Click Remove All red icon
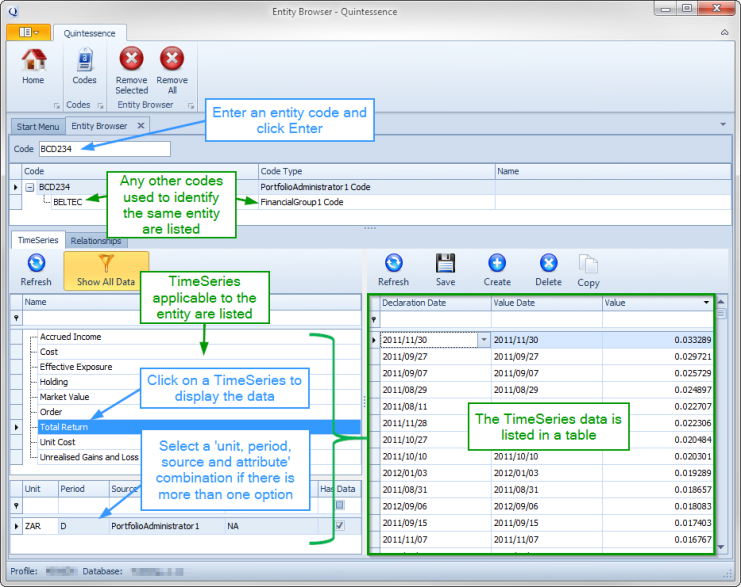Screen dimensions: 741x587 click(172, 70)
